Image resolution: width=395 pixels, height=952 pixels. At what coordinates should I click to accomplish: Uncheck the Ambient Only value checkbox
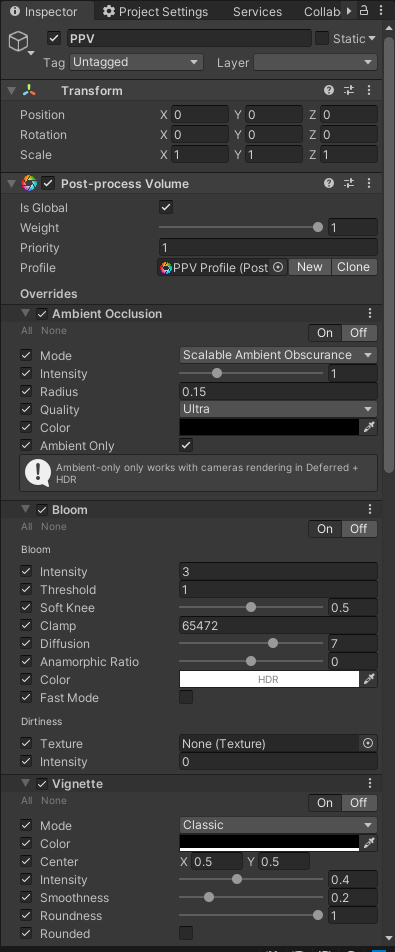coord(186,445)
